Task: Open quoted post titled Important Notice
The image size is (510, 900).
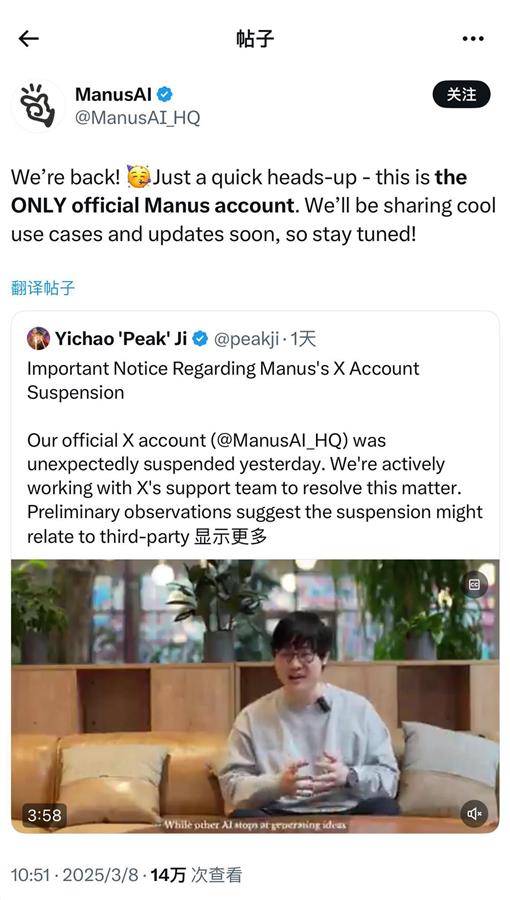Action: pos(223,380)
